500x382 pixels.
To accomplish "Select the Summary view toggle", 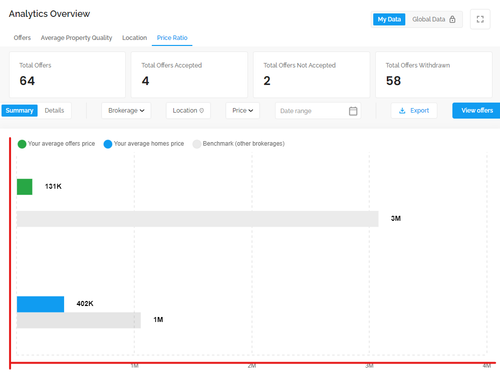I will click(19, 110).
